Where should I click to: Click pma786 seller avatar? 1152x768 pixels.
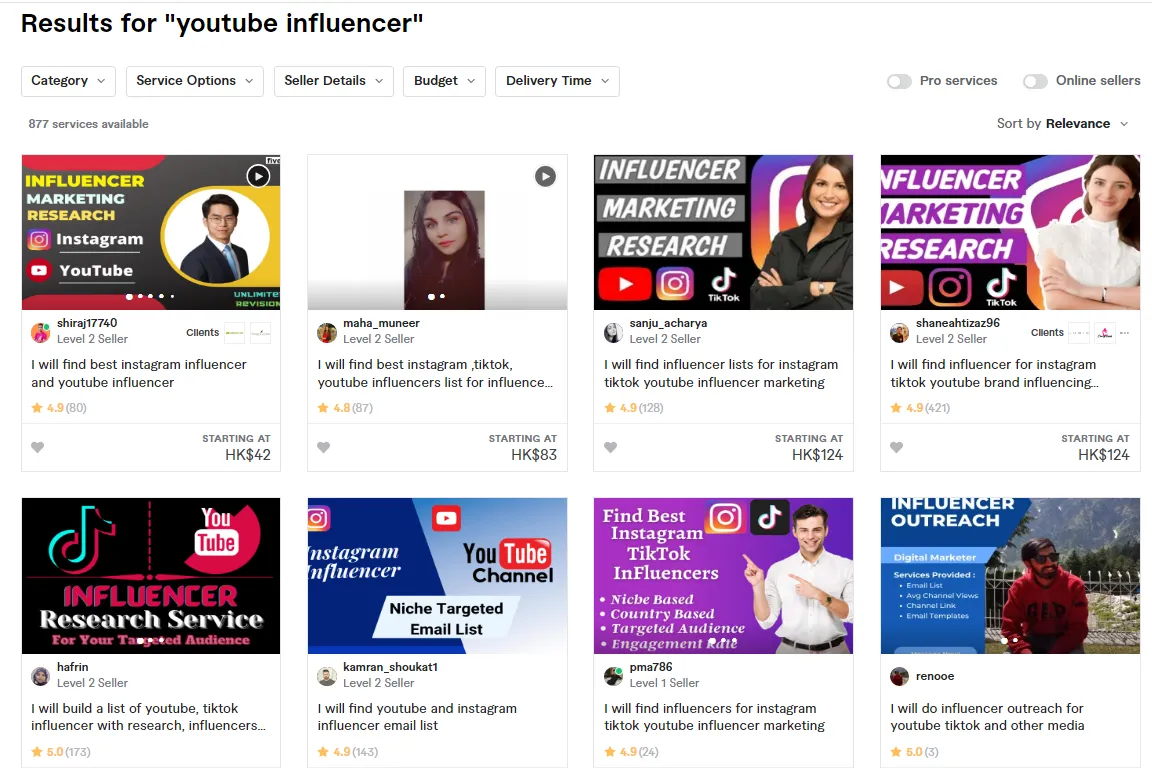(613, 676)
